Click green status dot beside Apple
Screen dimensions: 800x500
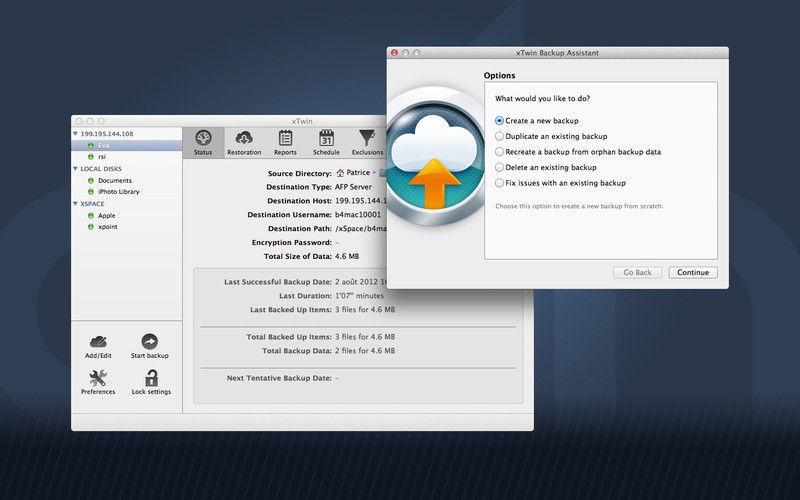[91, 216]
